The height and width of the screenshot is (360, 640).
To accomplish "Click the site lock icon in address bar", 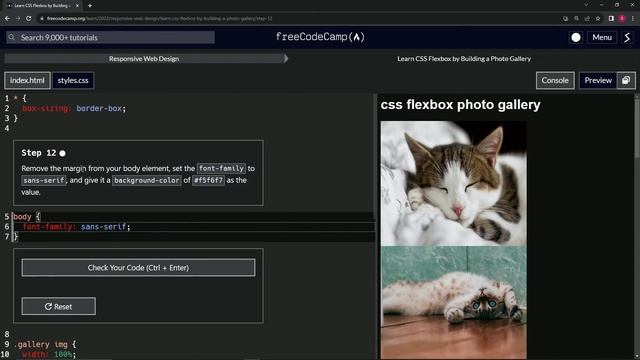I will coord(42,18).
